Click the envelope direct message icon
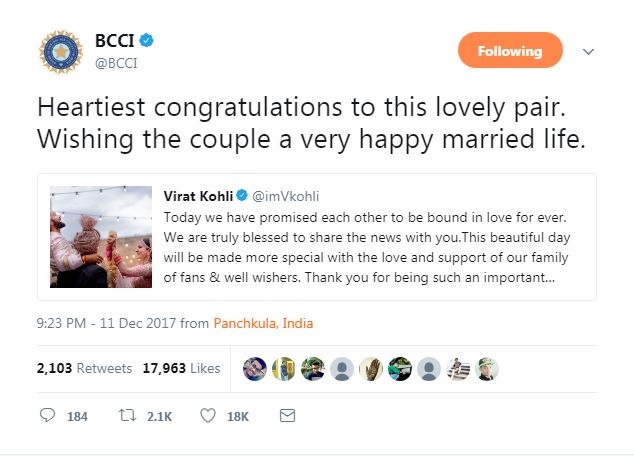Screen dimensions: 634x456 287,415
